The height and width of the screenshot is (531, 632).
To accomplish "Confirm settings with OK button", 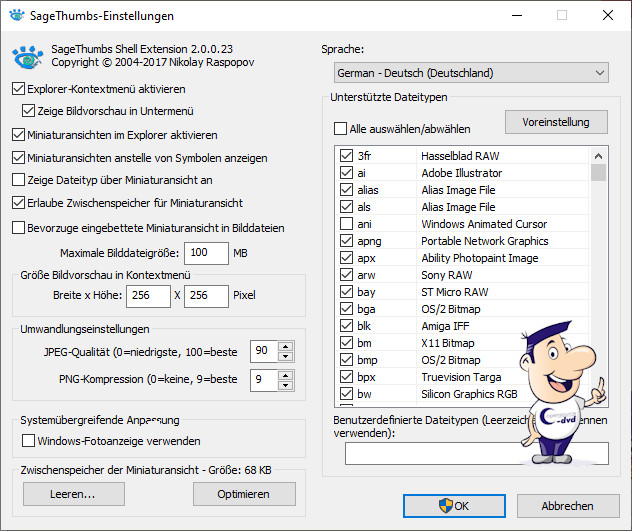I will point(453,506).
